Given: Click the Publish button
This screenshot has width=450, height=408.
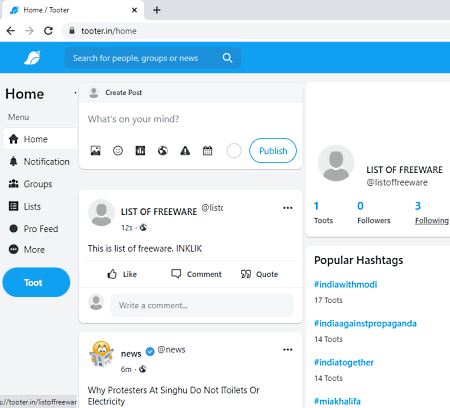Looking at the screenshot, I should point(273,151).
